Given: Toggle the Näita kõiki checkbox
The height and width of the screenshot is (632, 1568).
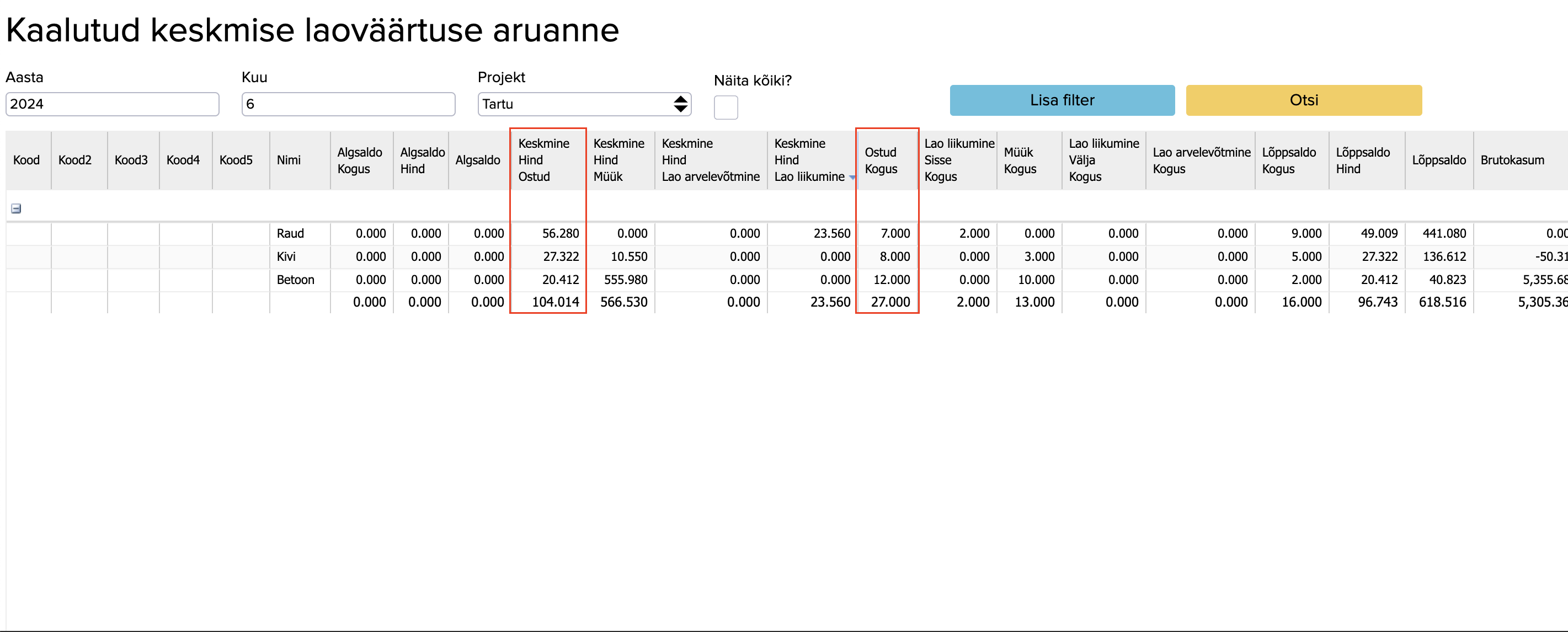Looking at the screenshot, I should pyautogui.click(x=725, y=108).
